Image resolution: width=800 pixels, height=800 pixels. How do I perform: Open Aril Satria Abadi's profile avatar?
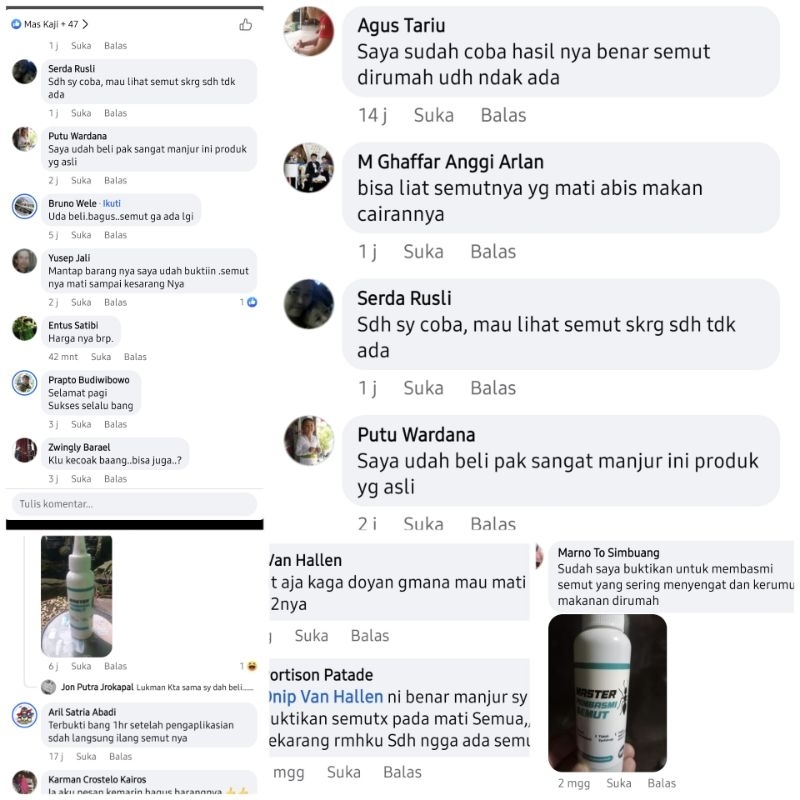coord(24,715)
